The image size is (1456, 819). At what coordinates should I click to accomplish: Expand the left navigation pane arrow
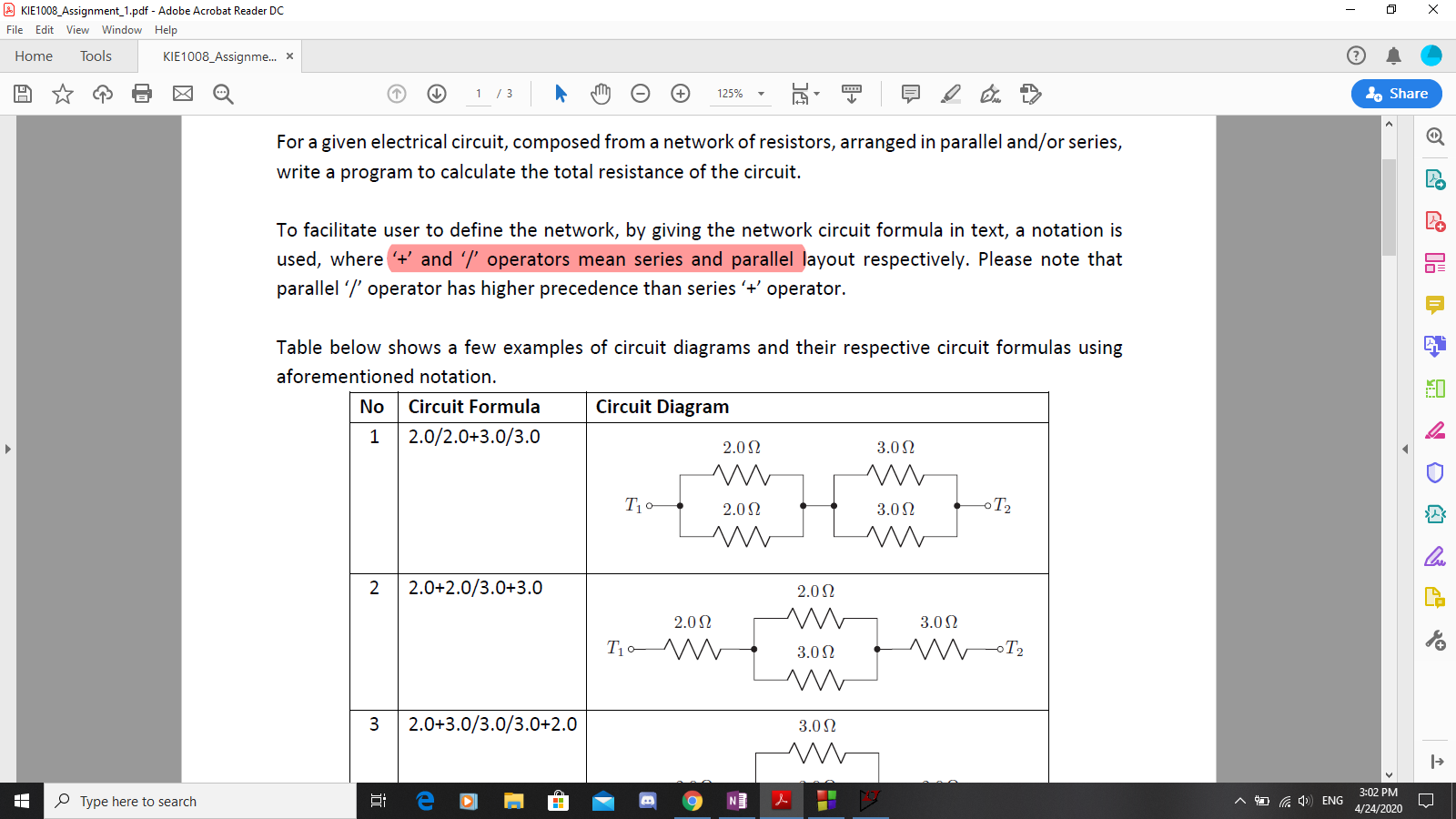coord(7,448)
